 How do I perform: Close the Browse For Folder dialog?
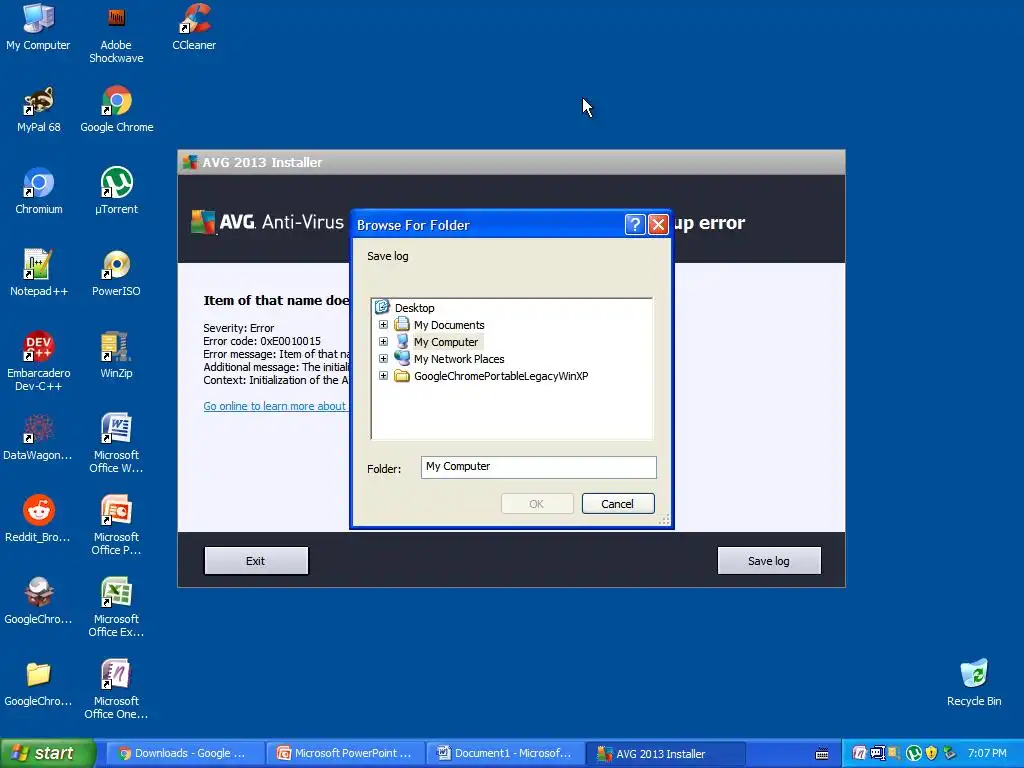658,225
